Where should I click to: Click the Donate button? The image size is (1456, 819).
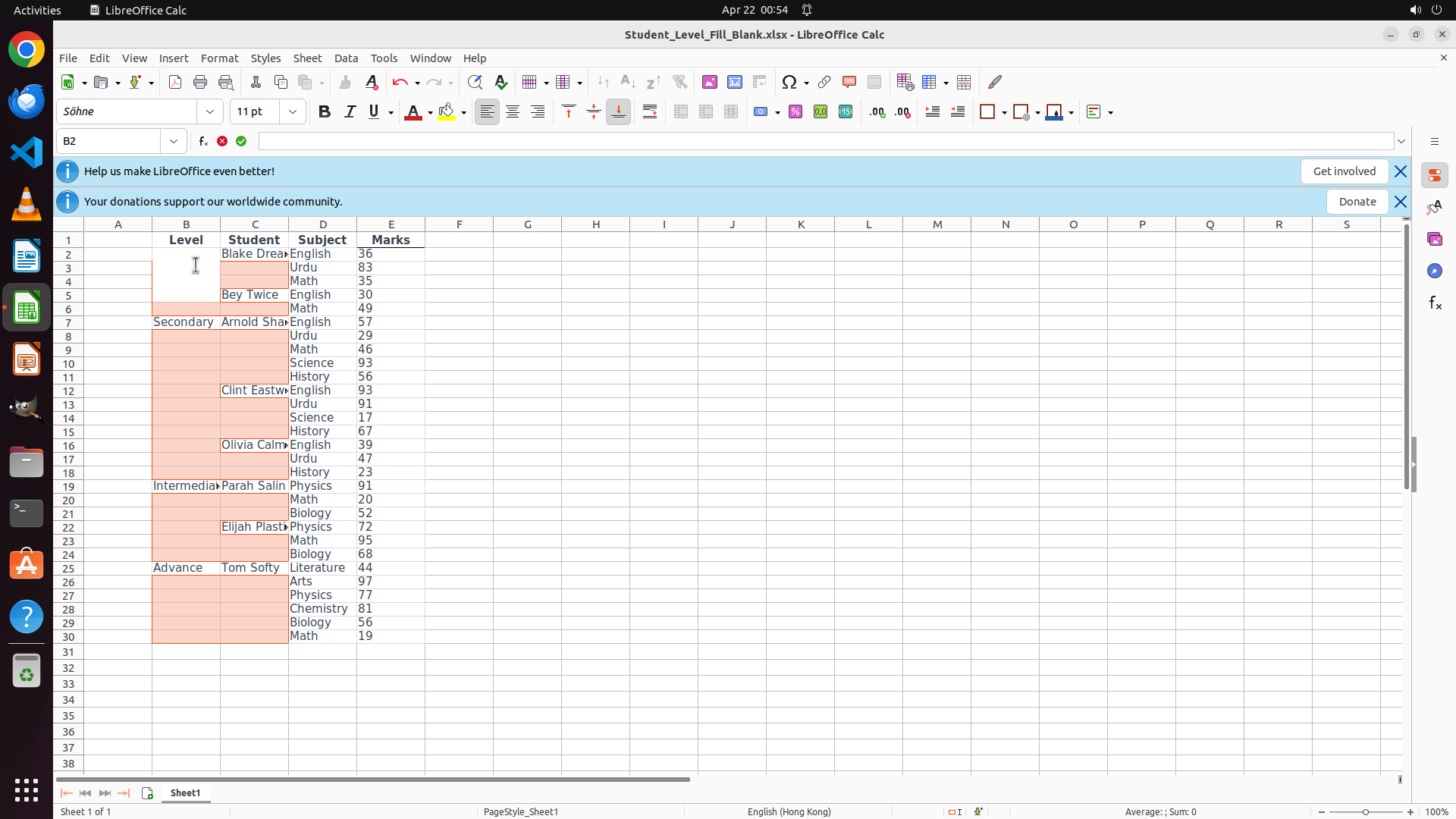click(1357, 202)
